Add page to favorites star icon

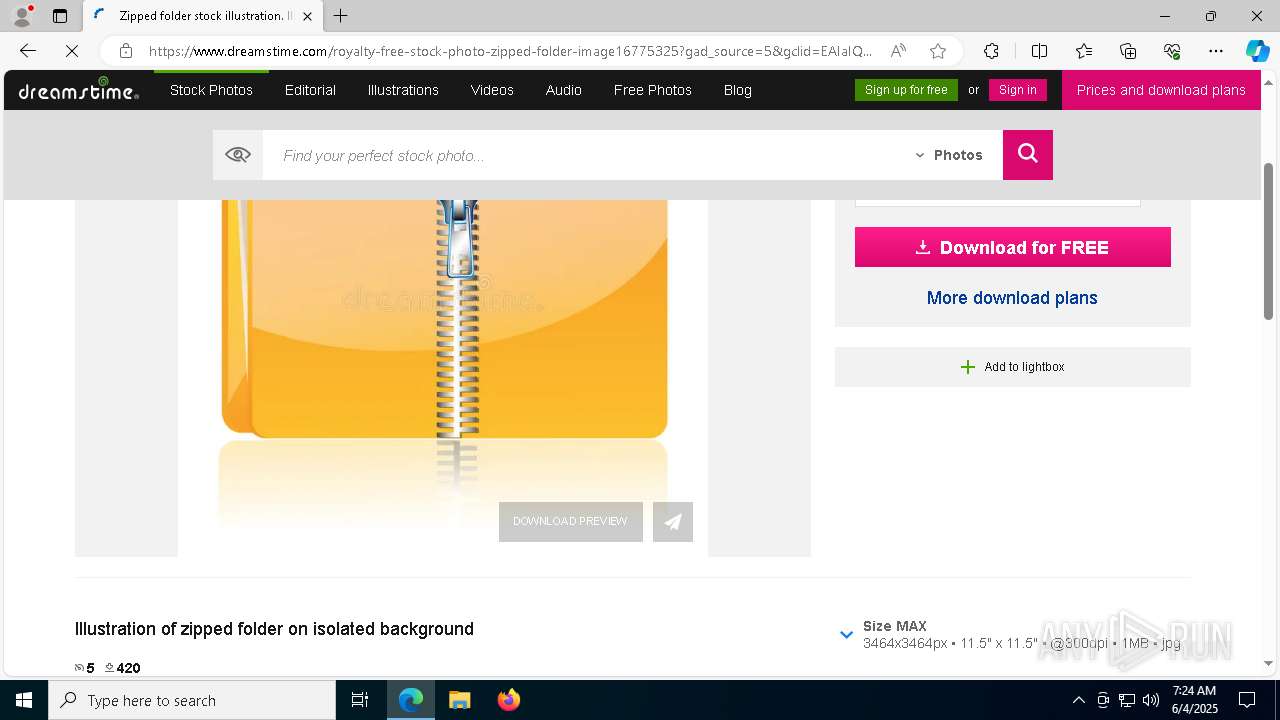coord(938,51)
